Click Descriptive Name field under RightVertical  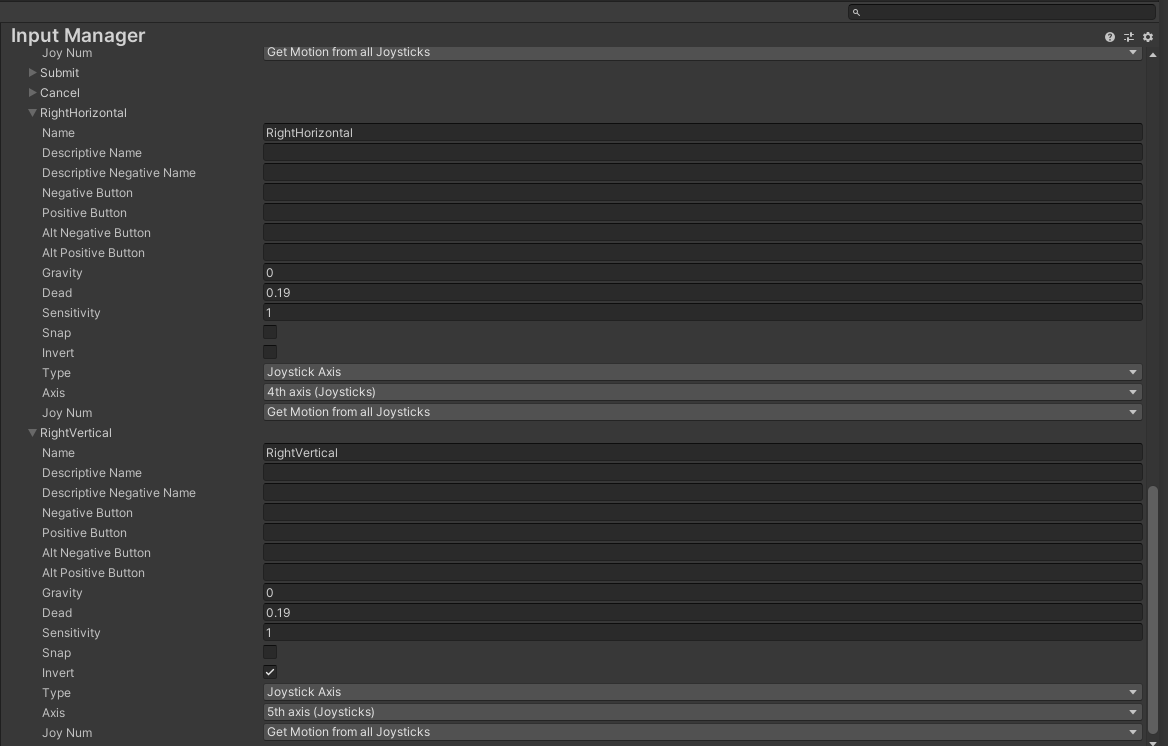[702, 472]
